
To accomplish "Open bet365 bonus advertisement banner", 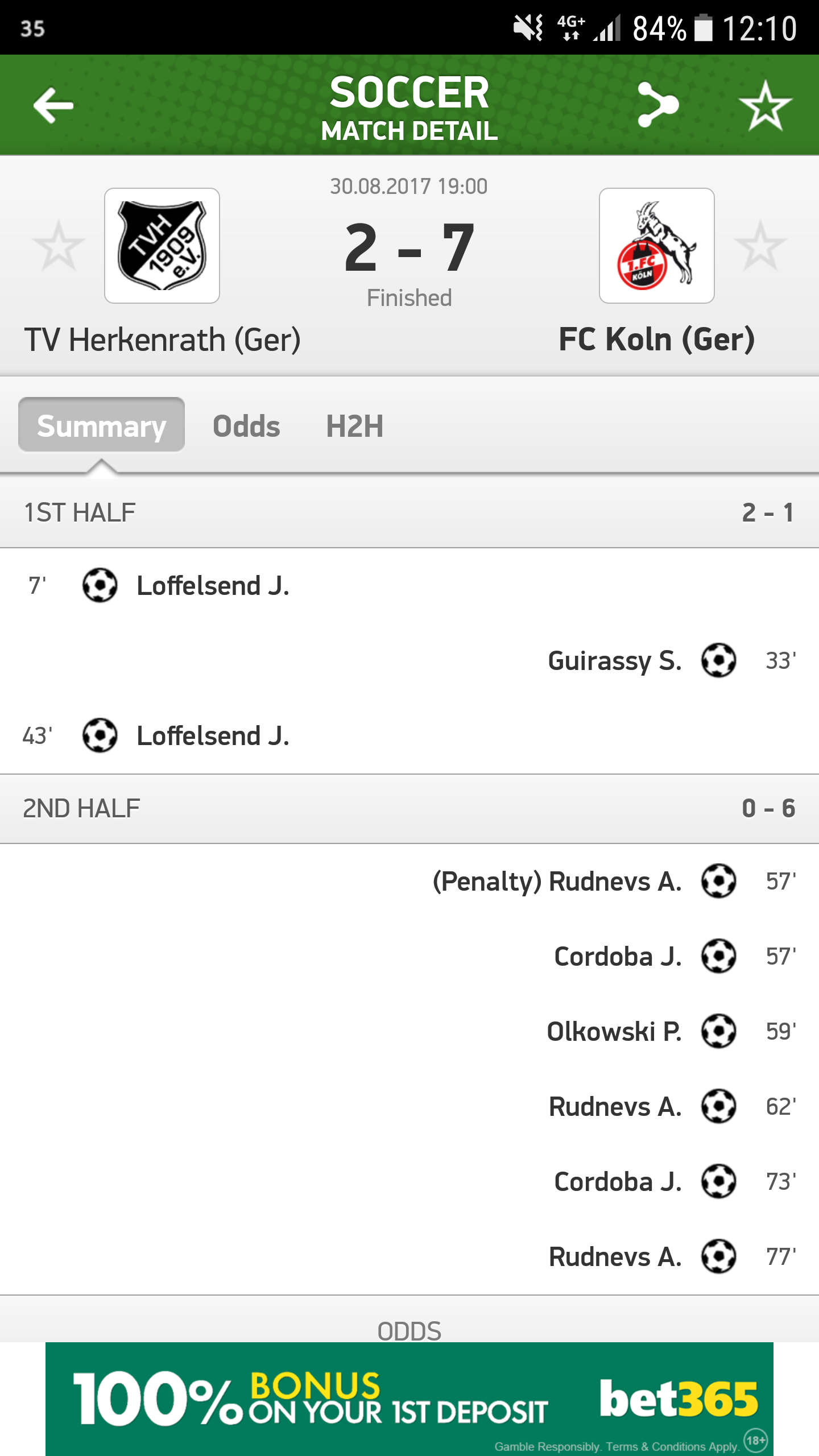I will point(409,1399).
